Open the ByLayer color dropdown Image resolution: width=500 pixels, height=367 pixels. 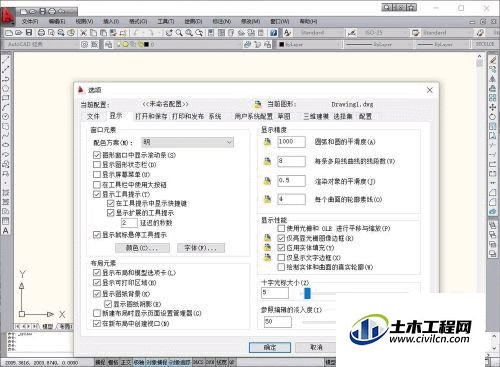click(309, 44)
